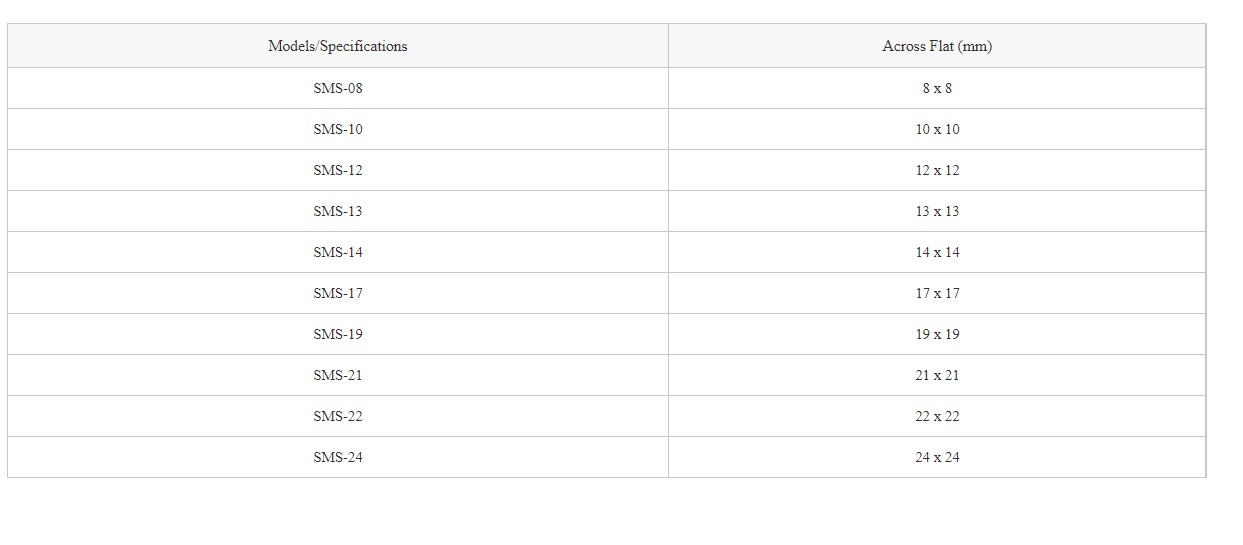
Task: Click the 24 x 24 size value
Action: [937, 457]
